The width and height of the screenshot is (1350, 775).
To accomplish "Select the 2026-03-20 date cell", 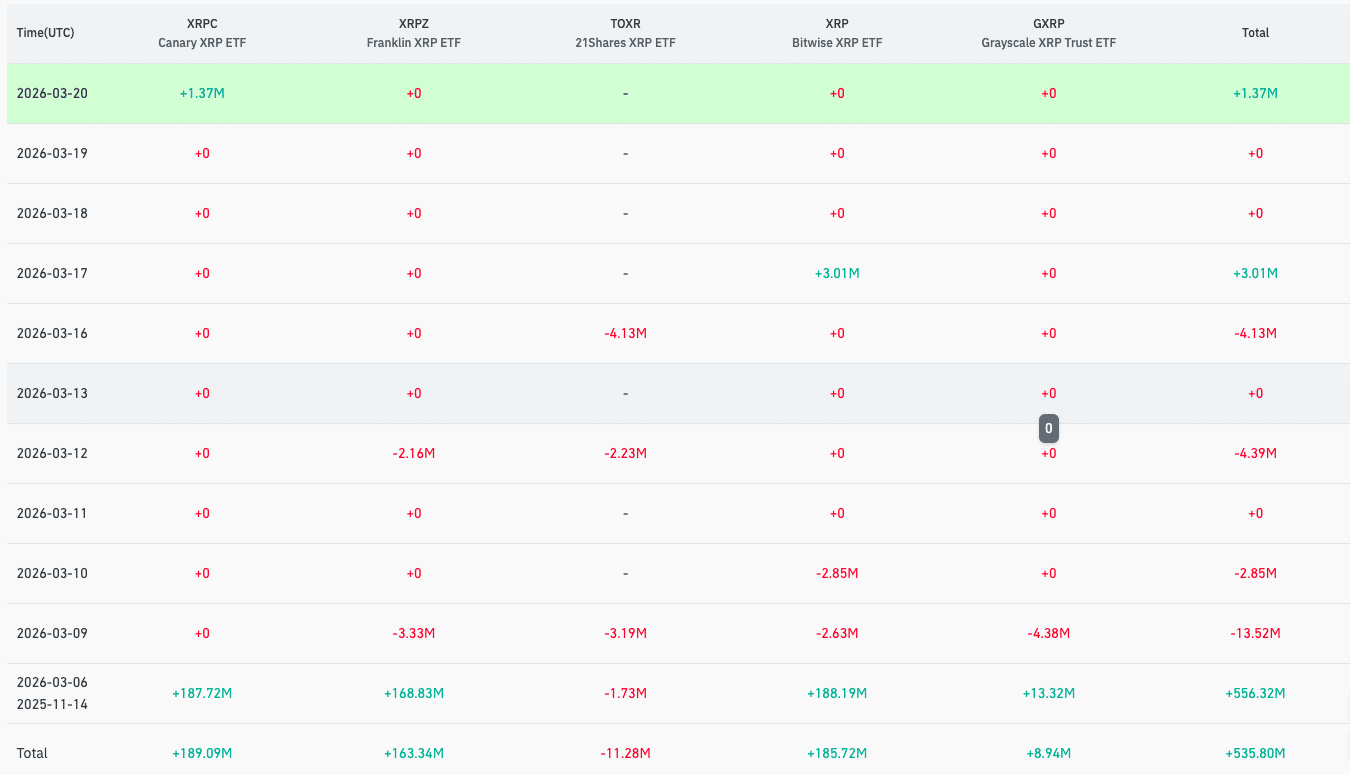I will (x=52, y=93).
